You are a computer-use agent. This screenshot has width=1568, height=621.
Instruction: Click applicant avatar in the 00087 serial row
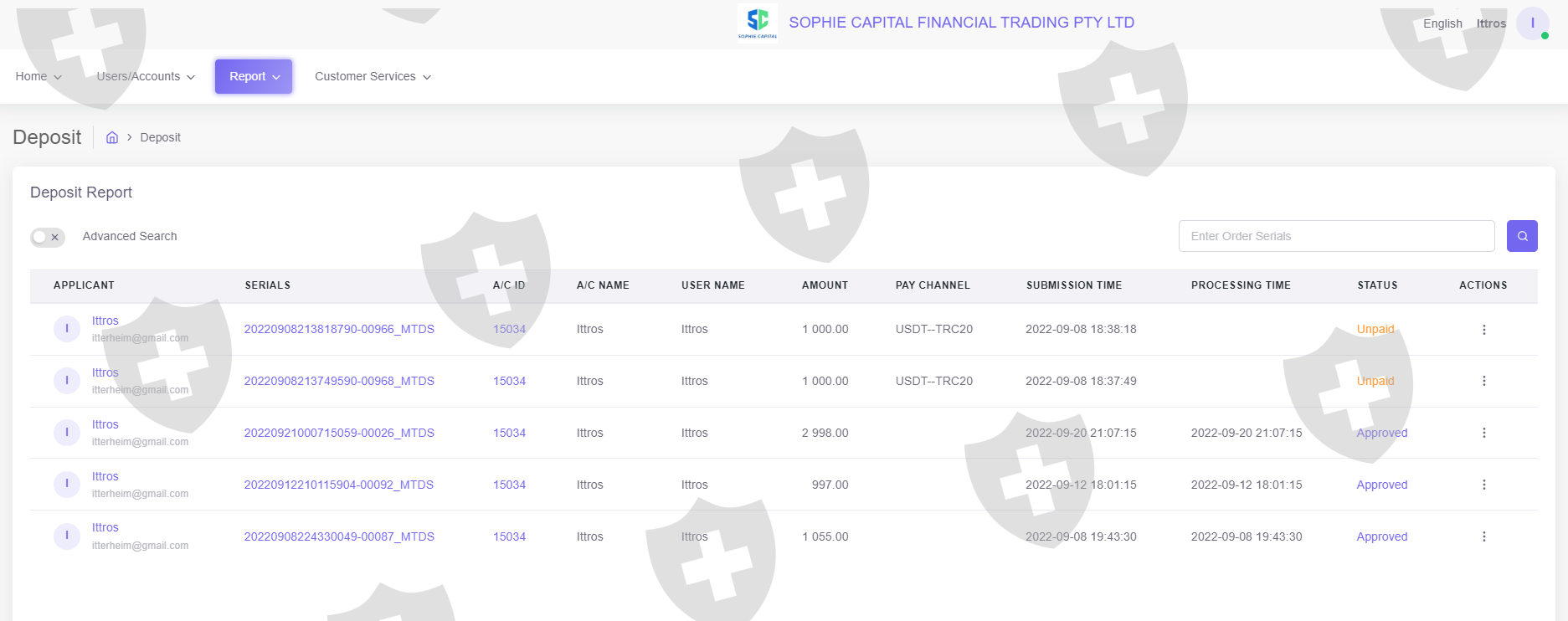(x=67, y=536)
